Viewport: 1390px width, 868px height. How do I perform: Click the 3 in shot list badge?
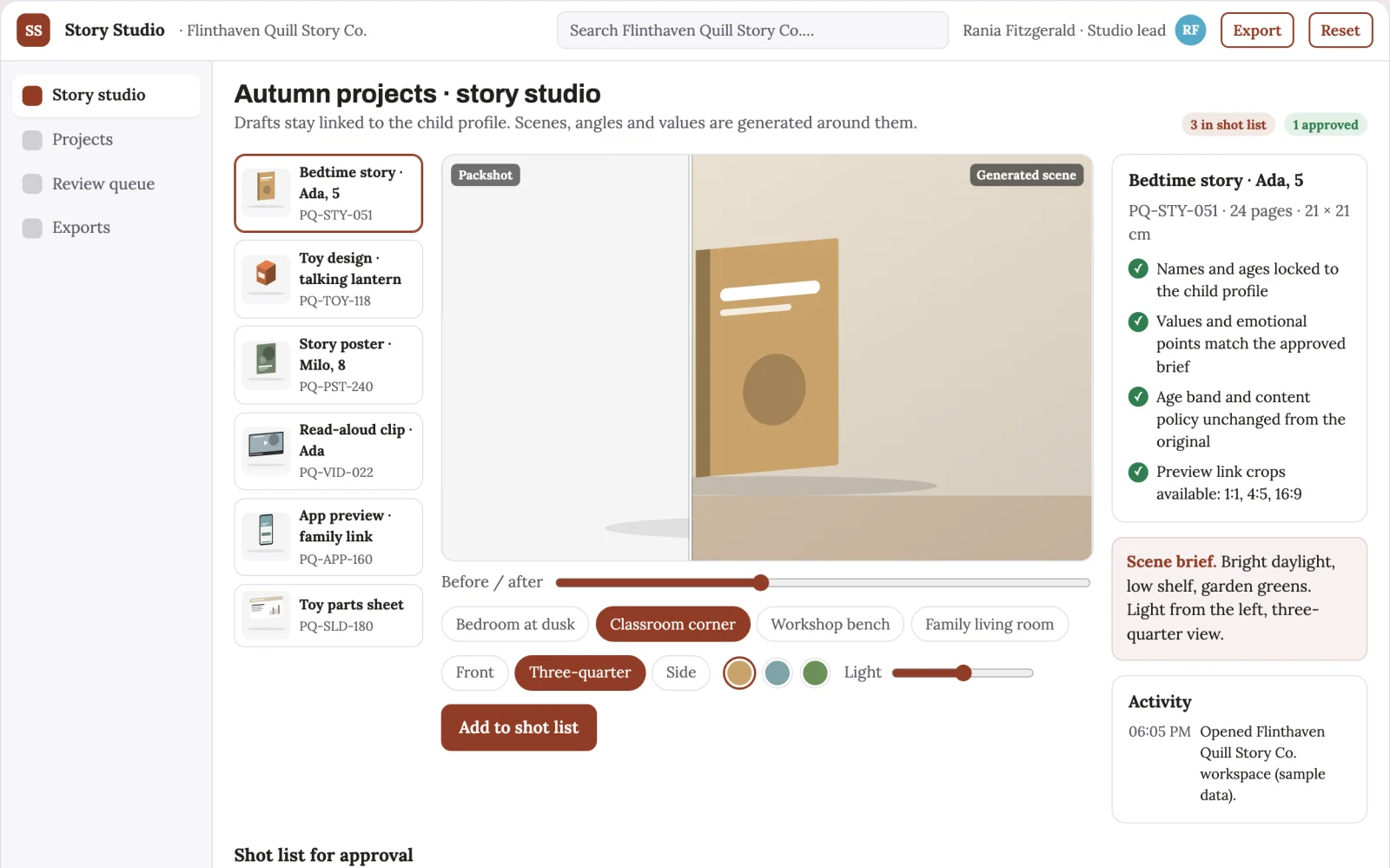[1228, 124]
